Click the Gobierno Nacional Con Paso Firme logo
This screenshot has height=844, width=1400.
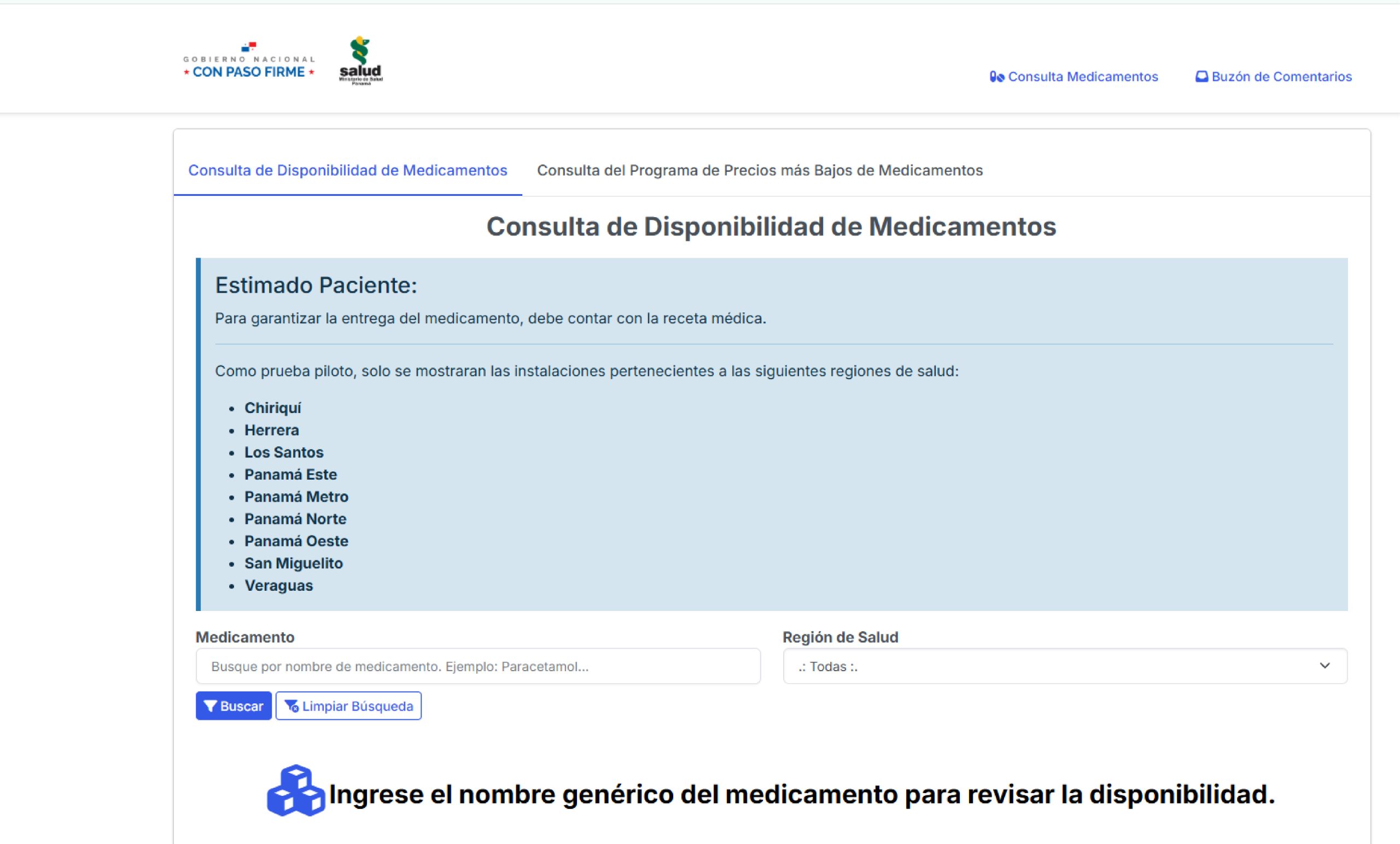248,62
